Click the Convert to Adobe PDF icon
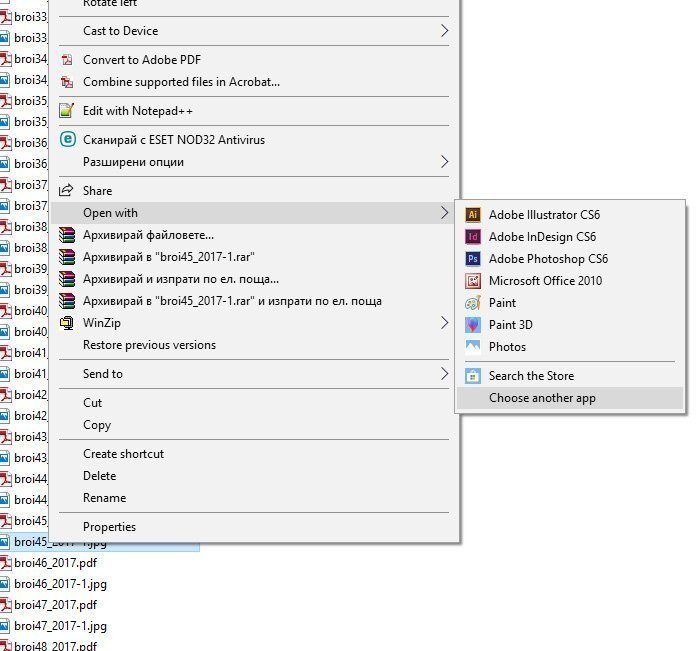 point(67,59)
